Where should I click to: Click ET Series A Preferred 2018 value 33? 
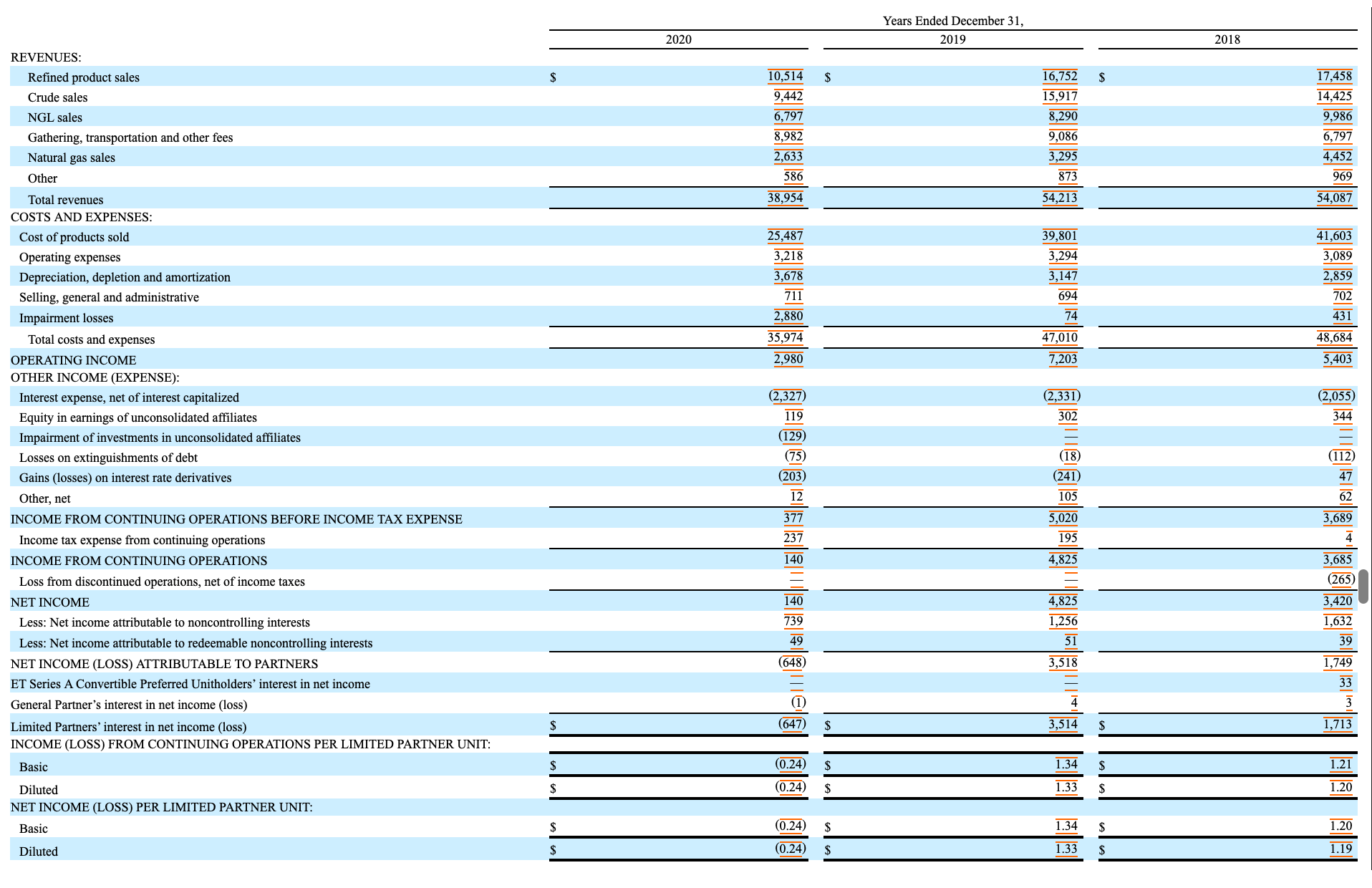coord(1346,682)
